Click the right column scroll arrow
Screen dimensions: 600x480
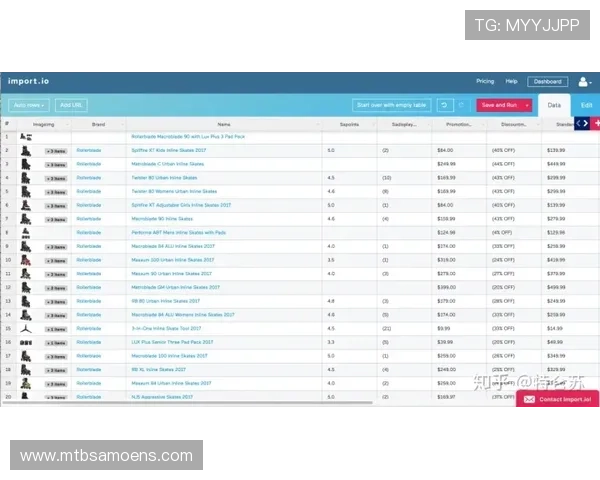pos(586,123)
